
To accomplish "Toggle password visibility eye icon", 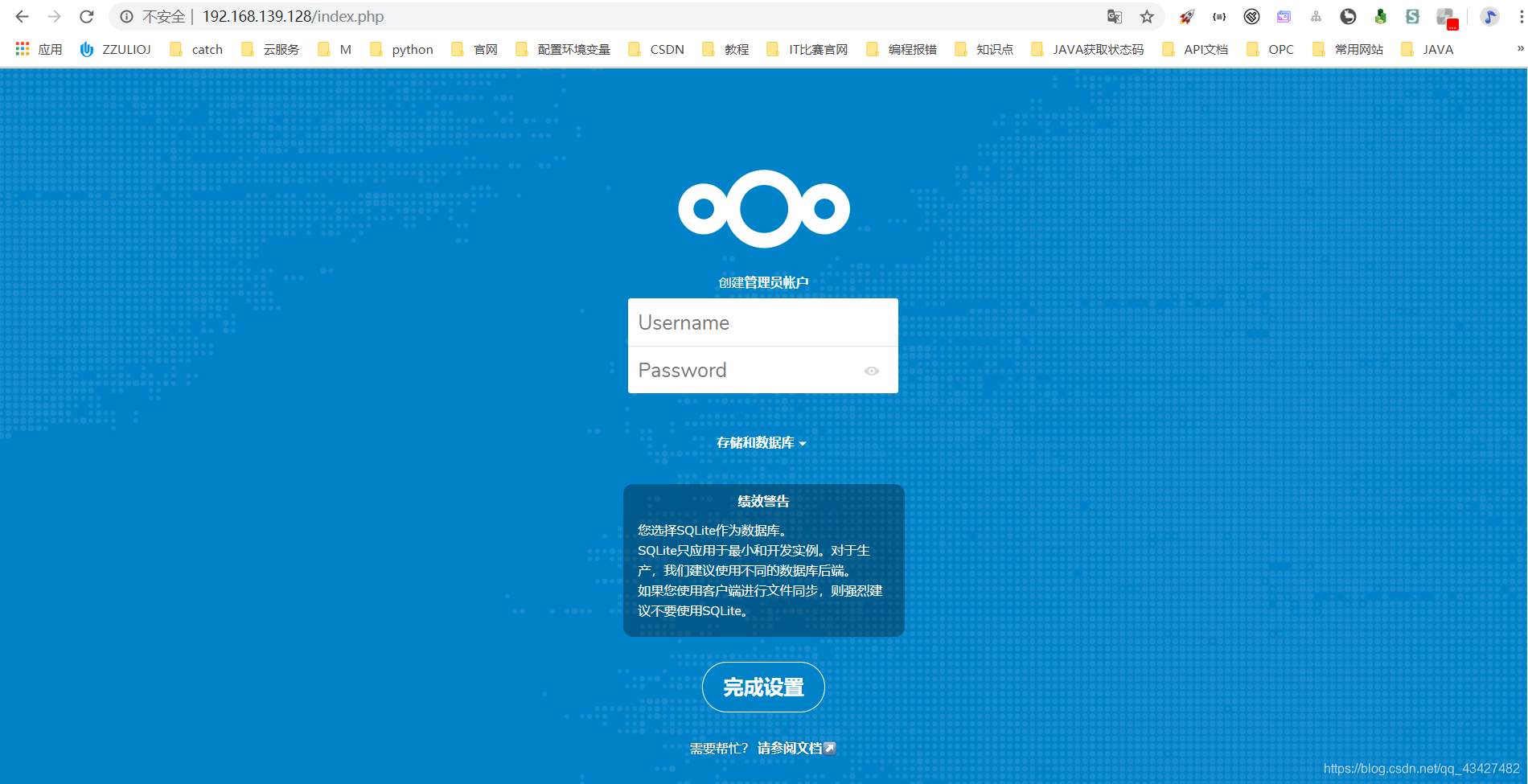I will [872, 371].
